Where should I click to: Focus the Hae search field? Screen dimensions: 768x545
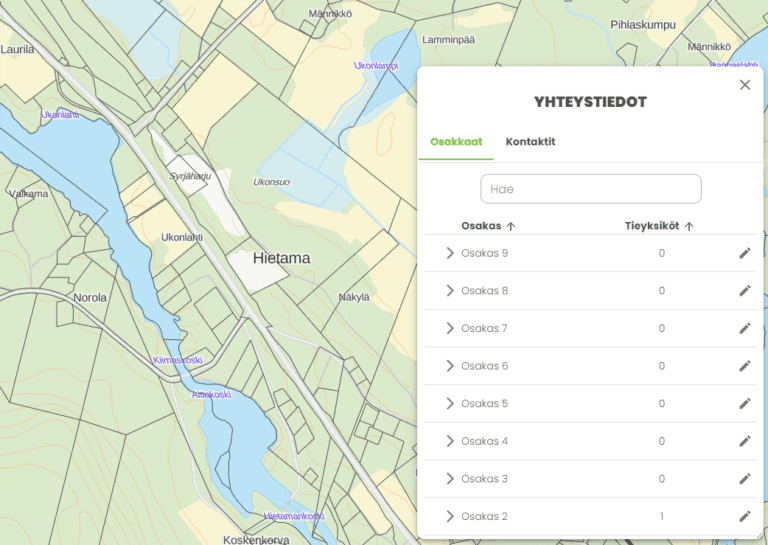[591, 189]
